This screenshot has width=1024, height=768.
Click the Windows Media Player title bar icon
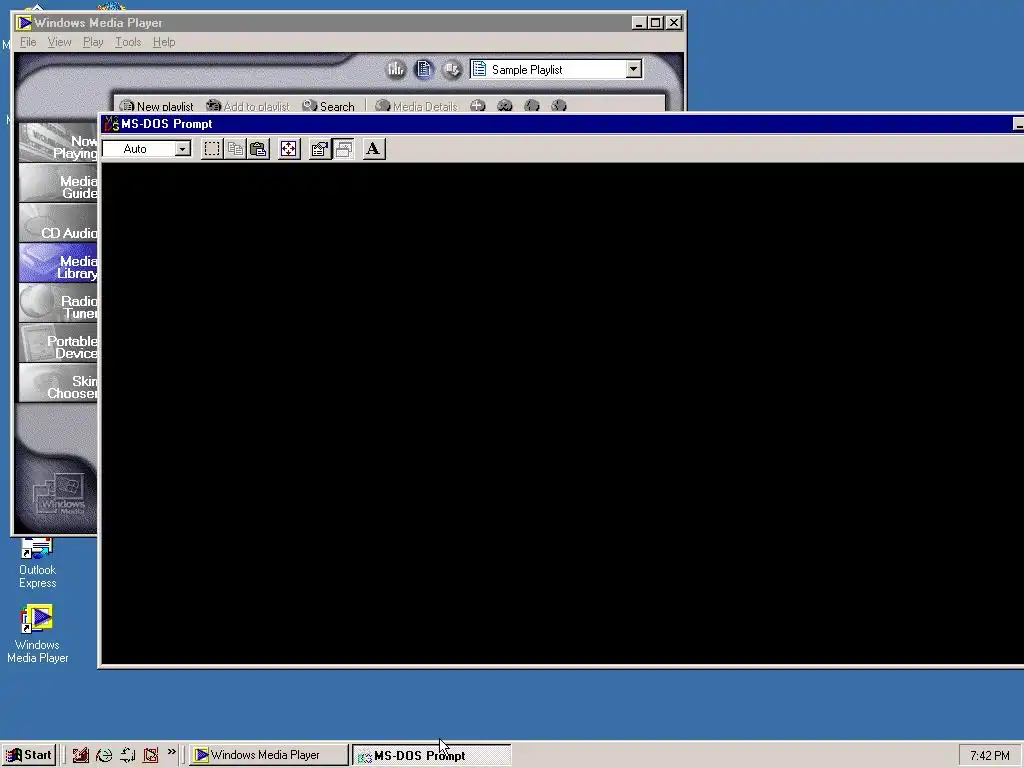click(24, 23)
